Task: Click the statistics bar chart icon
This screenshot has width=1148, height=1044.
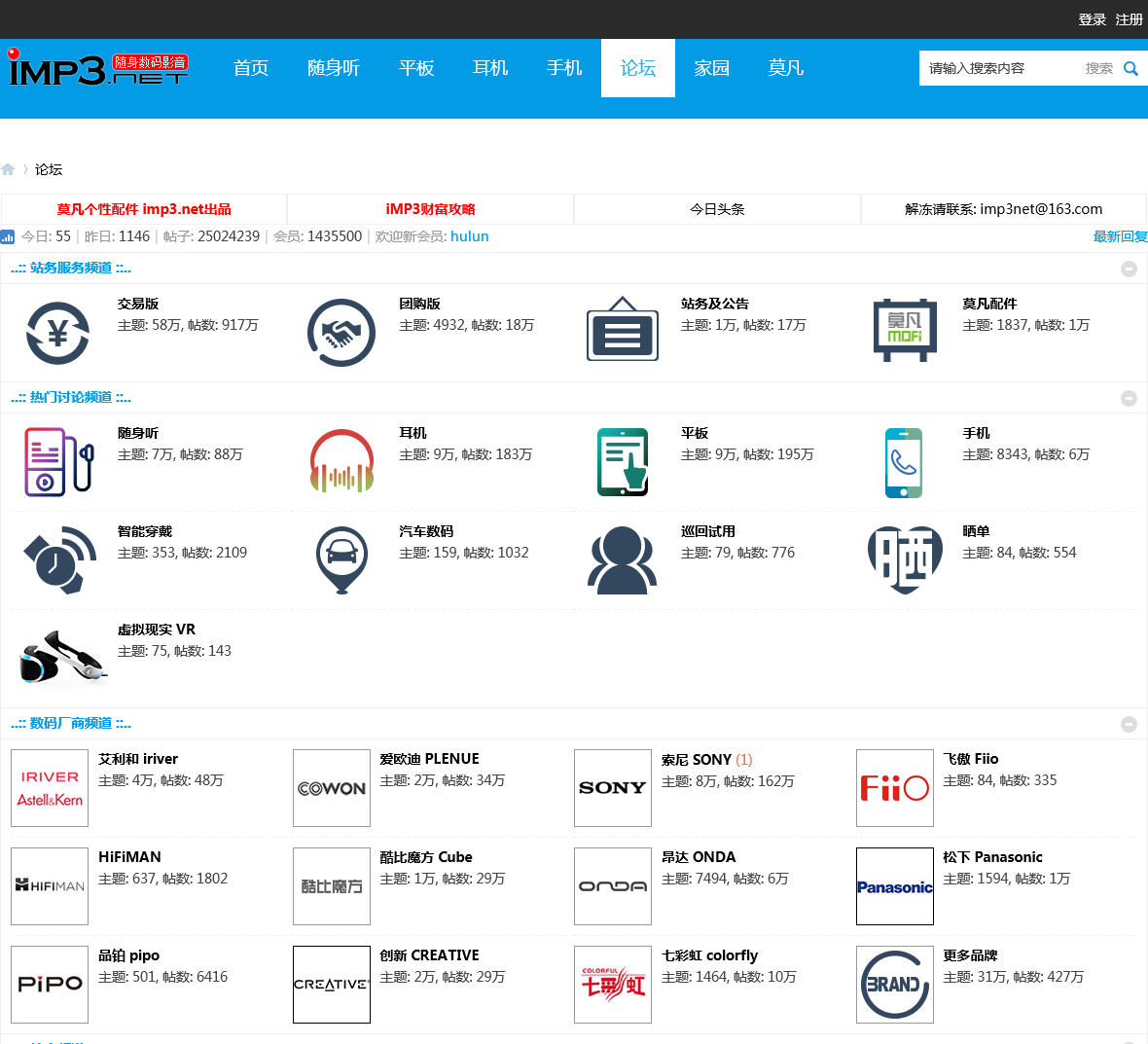Action: point(8,236)
